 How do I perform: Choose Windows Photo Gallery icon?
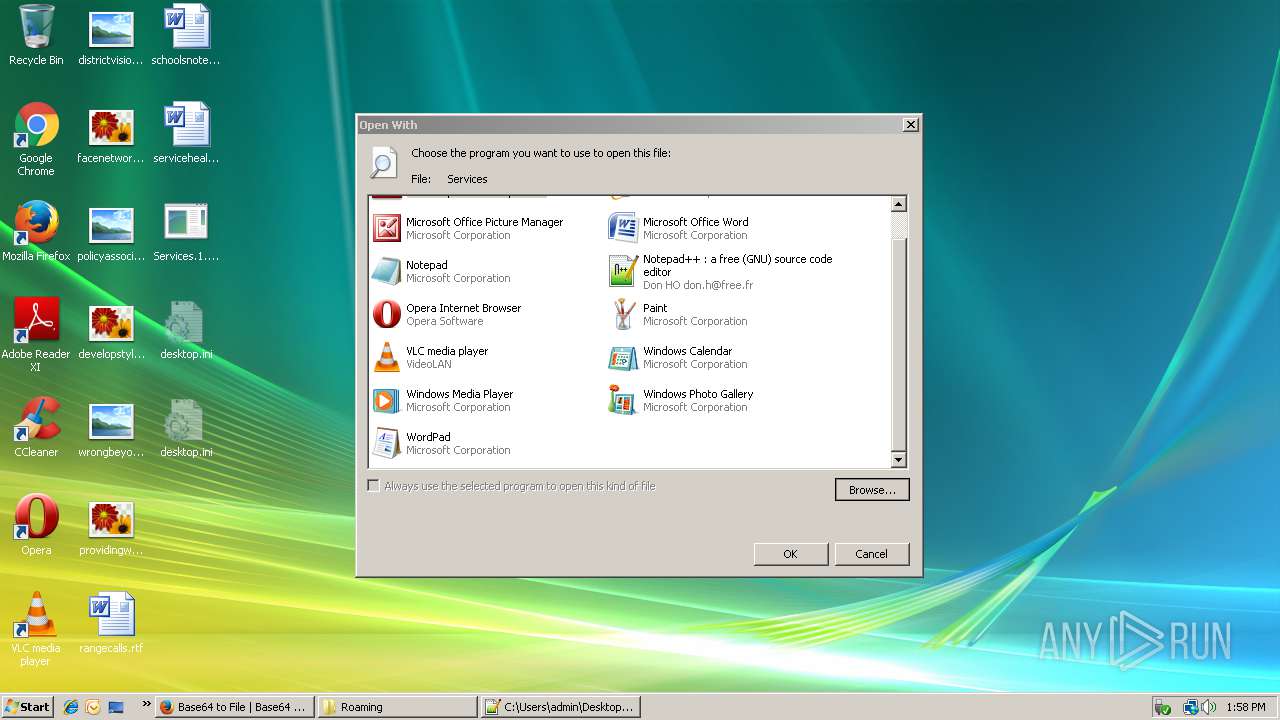(x=623, y=400)
